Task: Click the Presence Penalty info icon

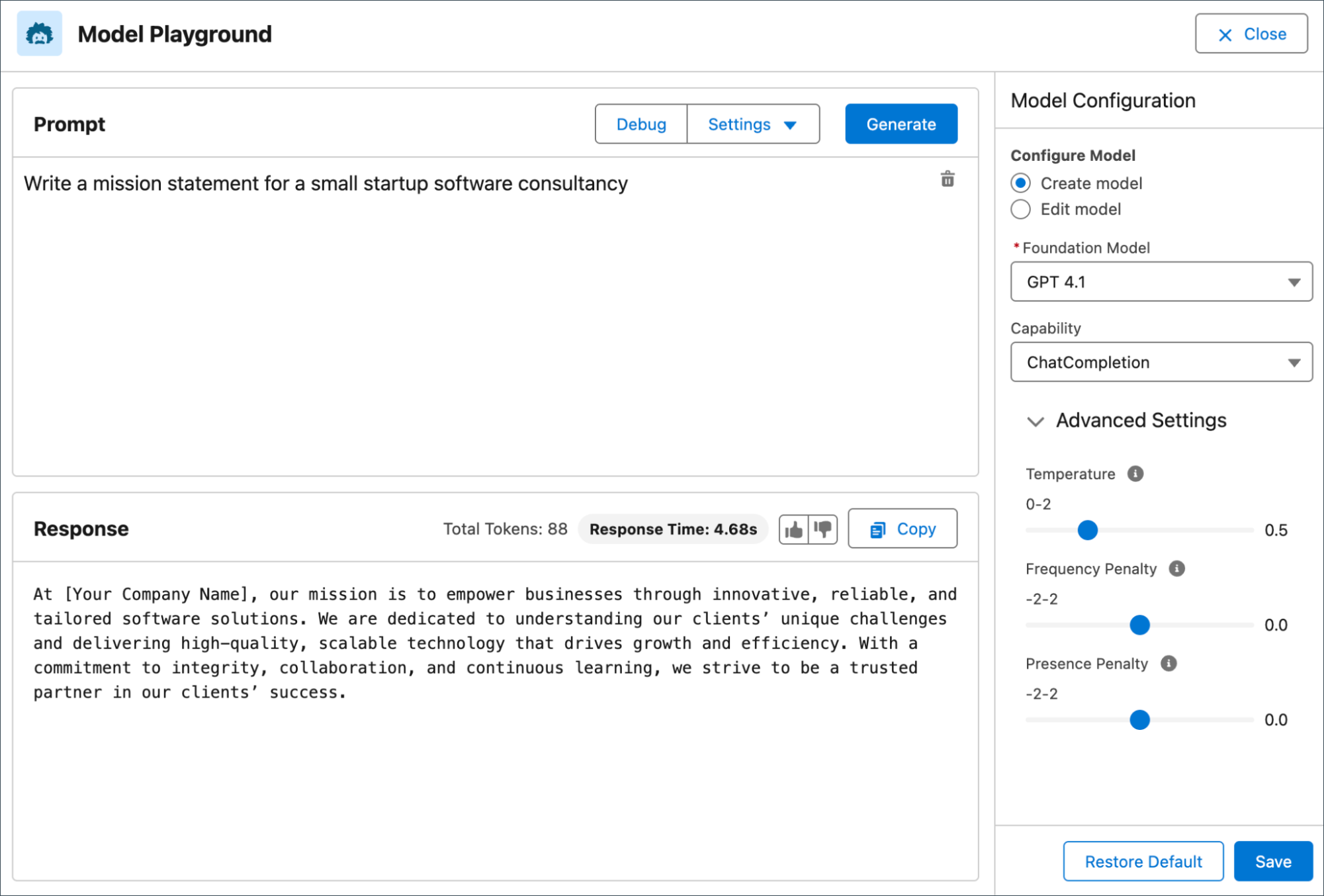Action: (x=1169, y=663)
